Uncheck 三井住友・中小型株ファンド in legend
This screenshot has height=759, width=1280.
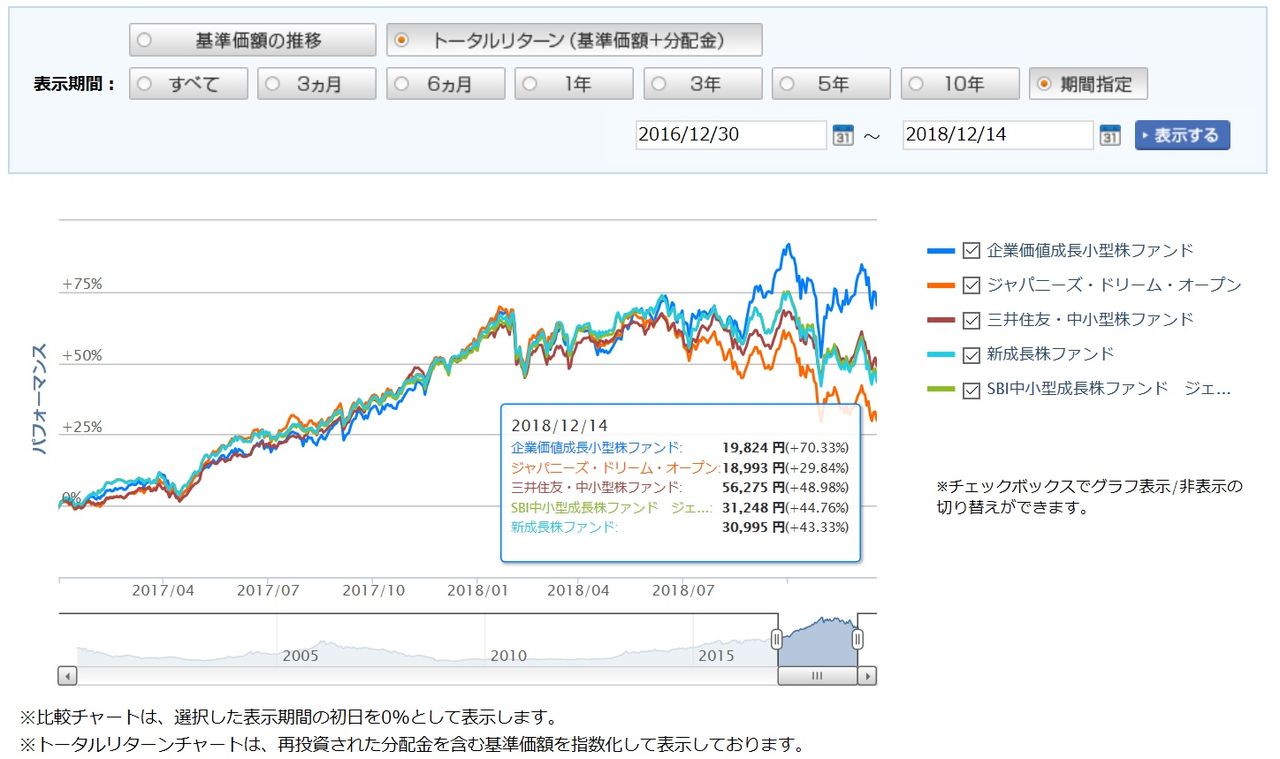click(971, 320)
